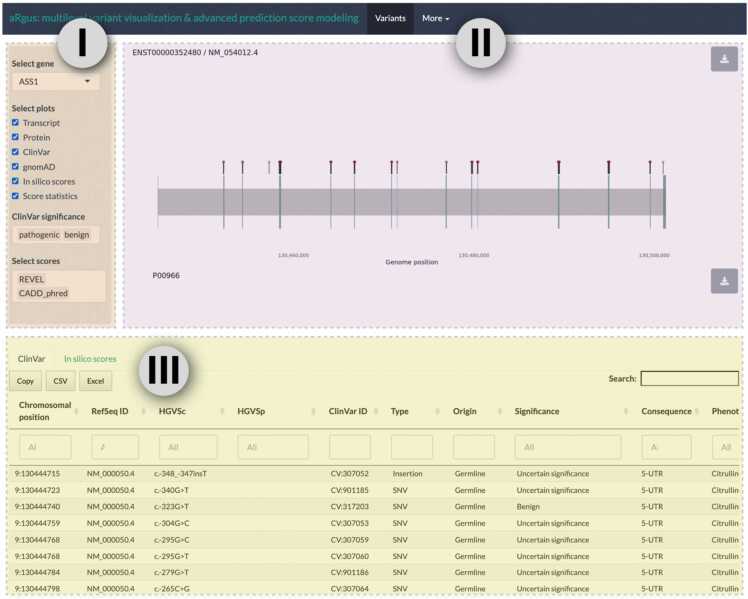Sort by the Consequence column header
The height and width of the screenshot is (599, 748).
667,411
